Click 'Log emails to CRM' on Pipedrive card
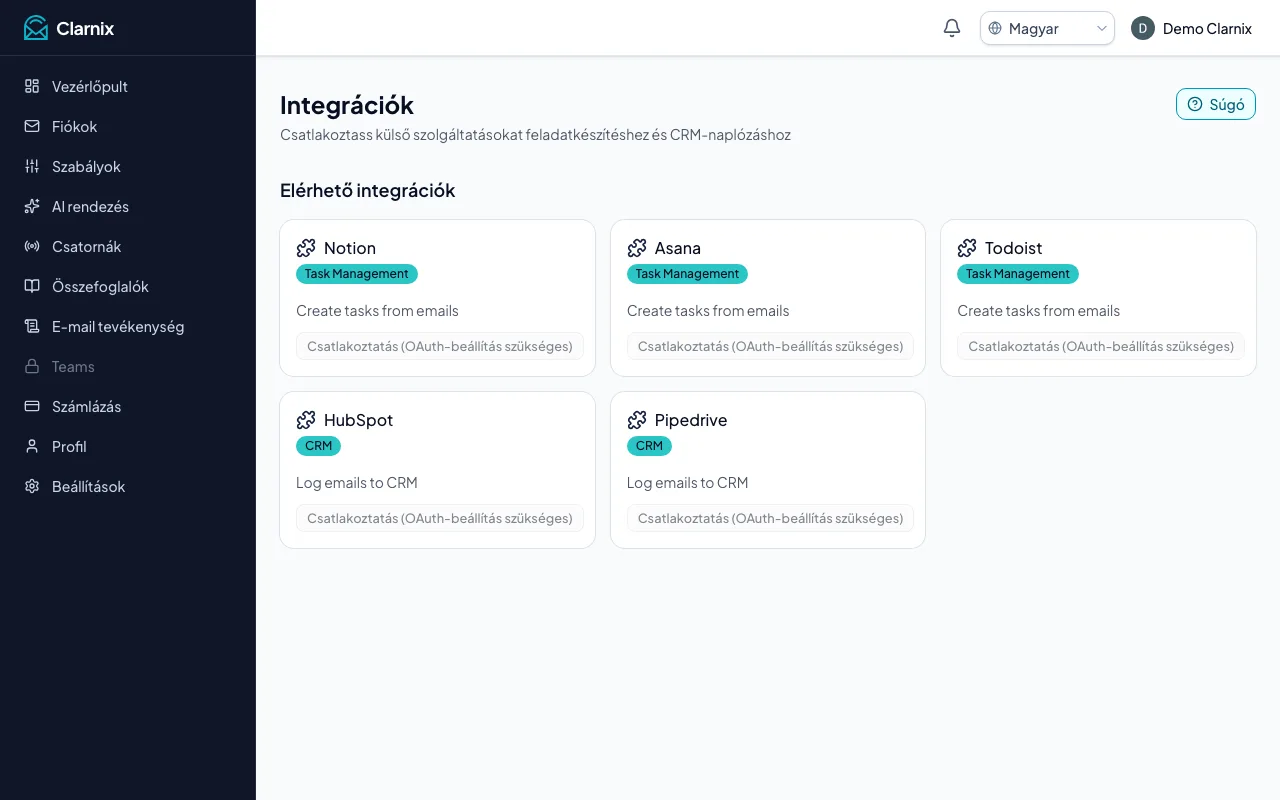This screenshot has height=800, width=1280. coord(687,483)
